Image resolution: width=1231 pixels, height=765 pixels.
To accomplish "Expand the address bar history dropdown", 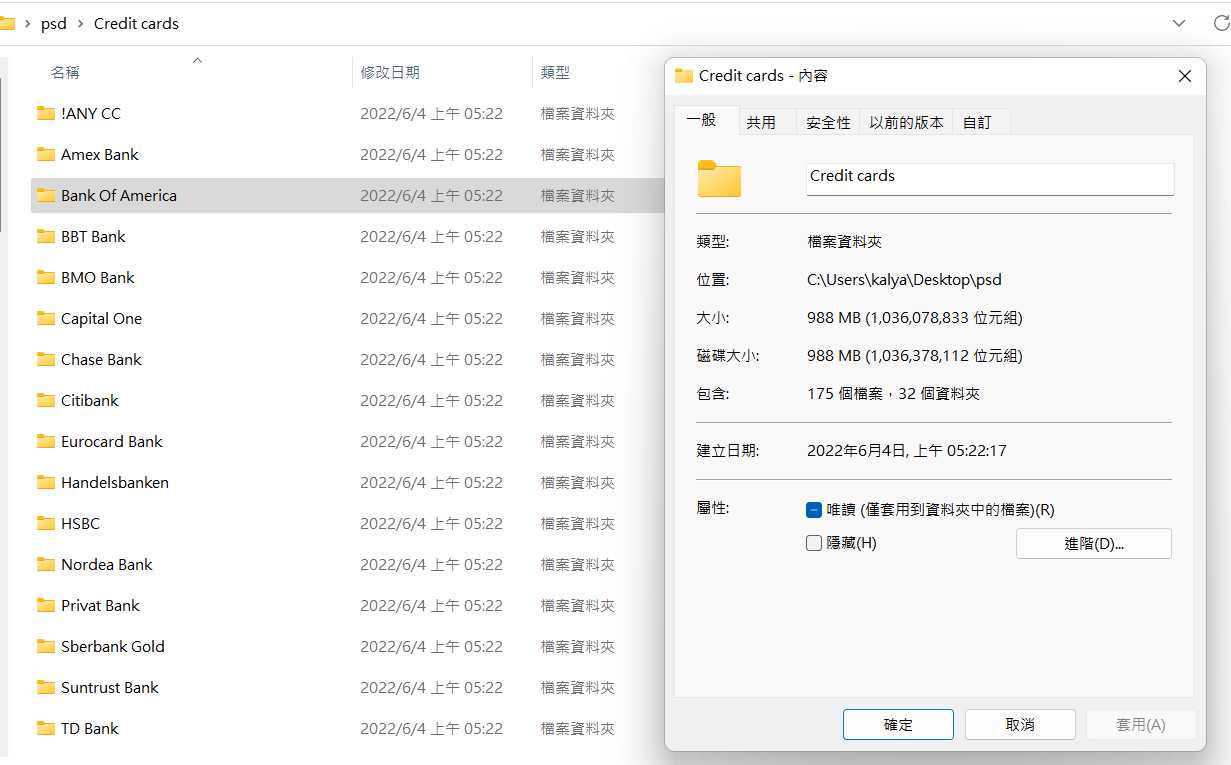I will click(x=1179, y=23).
